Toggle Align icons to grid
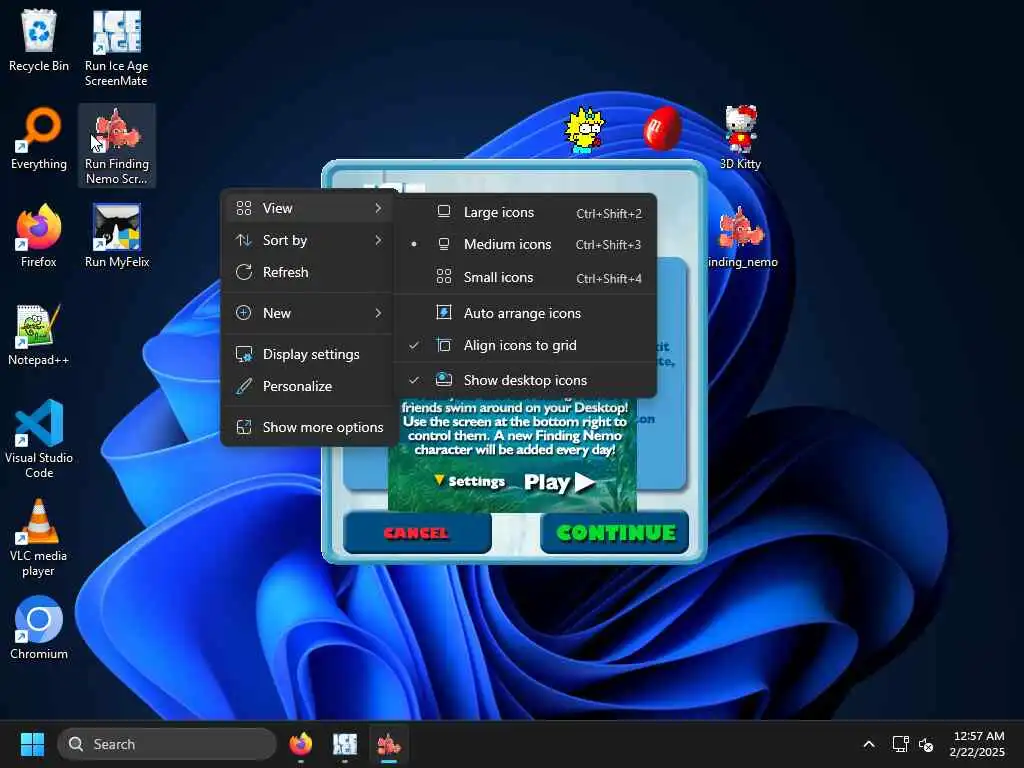This screenshot has height=768, width=1024. coord(525,345)
